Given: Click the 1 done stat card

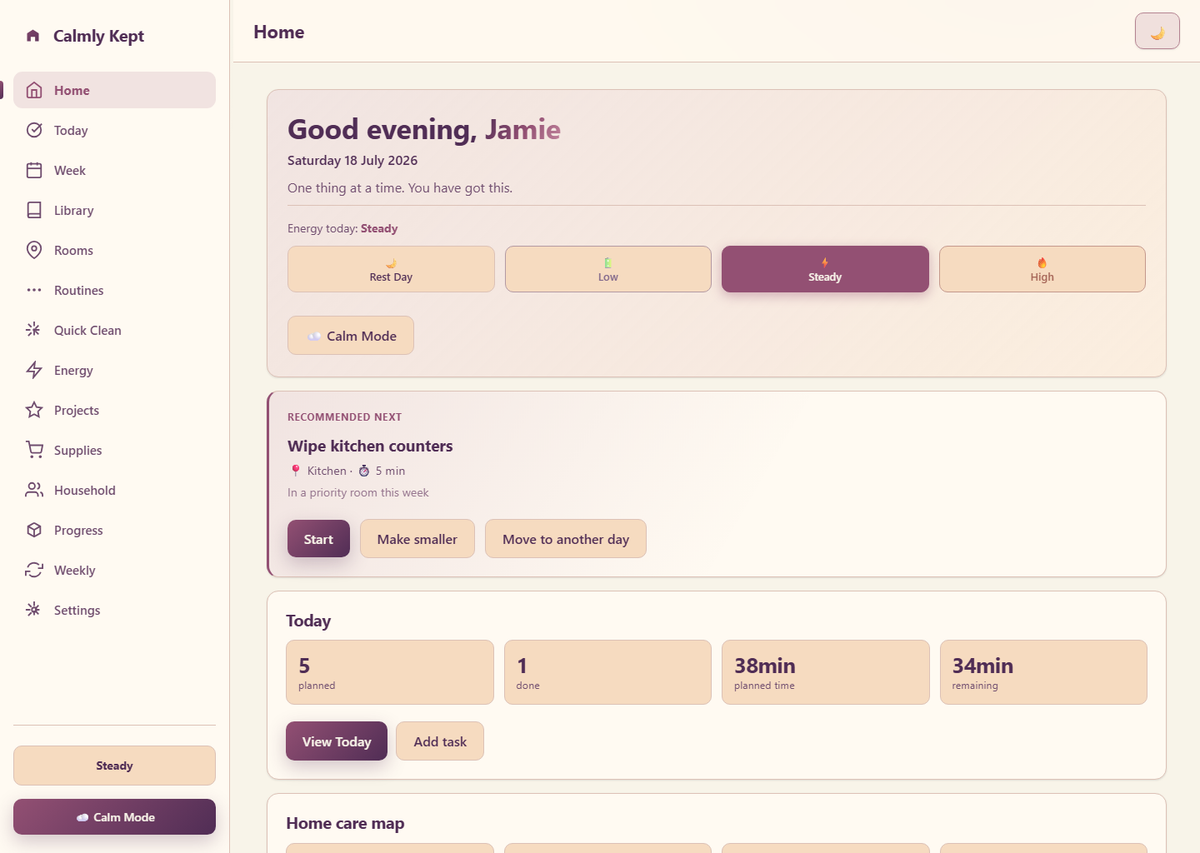Looking at the screenshot, I should point(608,672).
